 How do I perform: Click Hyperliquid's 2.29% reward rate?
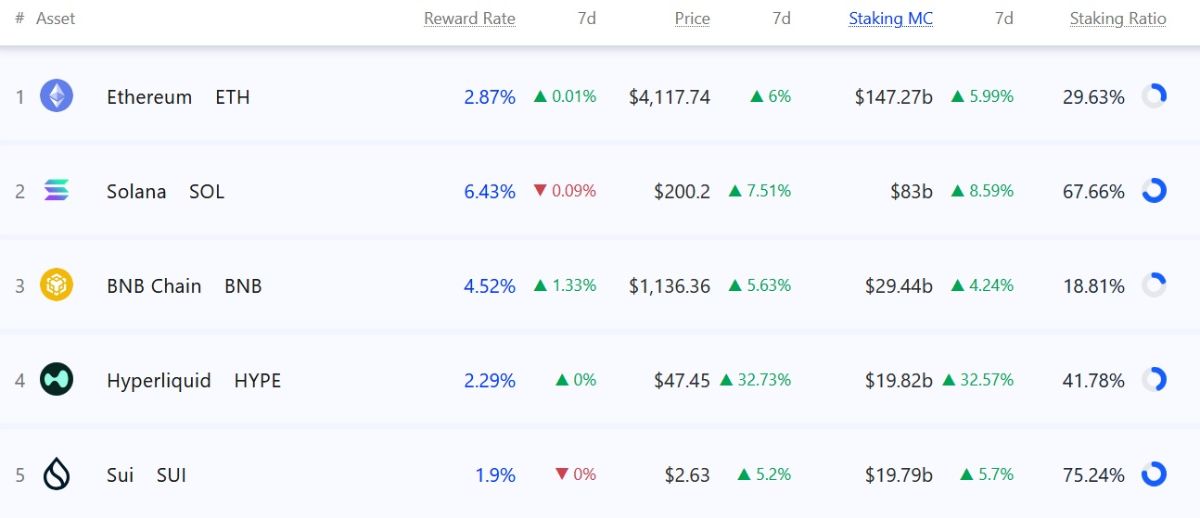490,380
